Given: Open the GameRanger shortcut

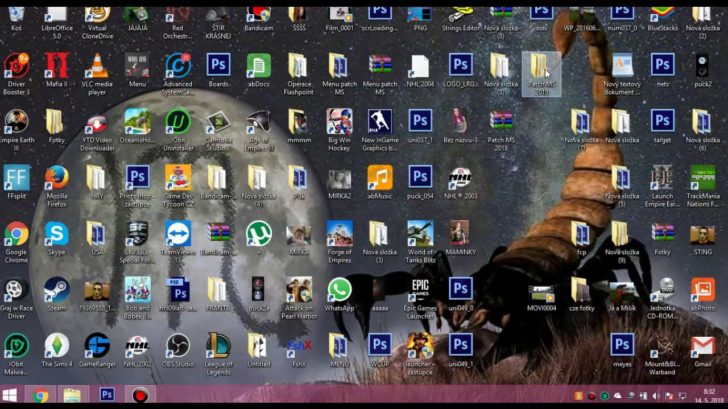Looking at the screenshot, I should pos(98,346).
